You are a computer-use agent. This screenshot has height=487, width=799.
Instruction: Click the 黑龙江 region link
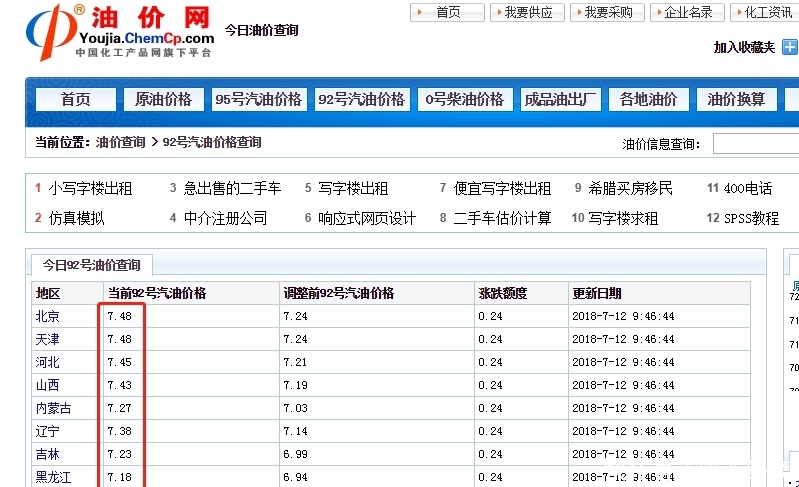tap(54, 477)
